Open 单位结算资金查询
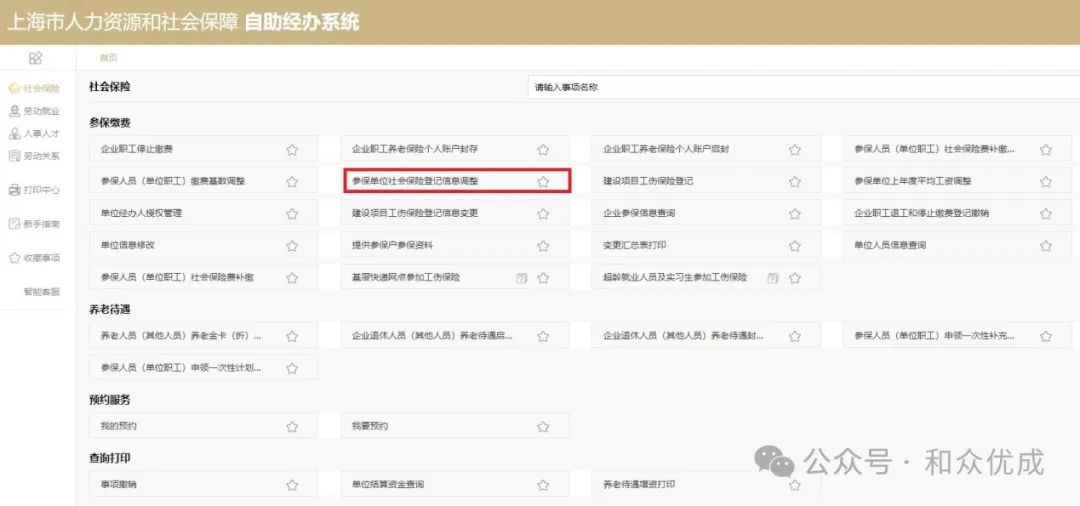This screenshot has width=1080, height=506. (x=455, y=485)
